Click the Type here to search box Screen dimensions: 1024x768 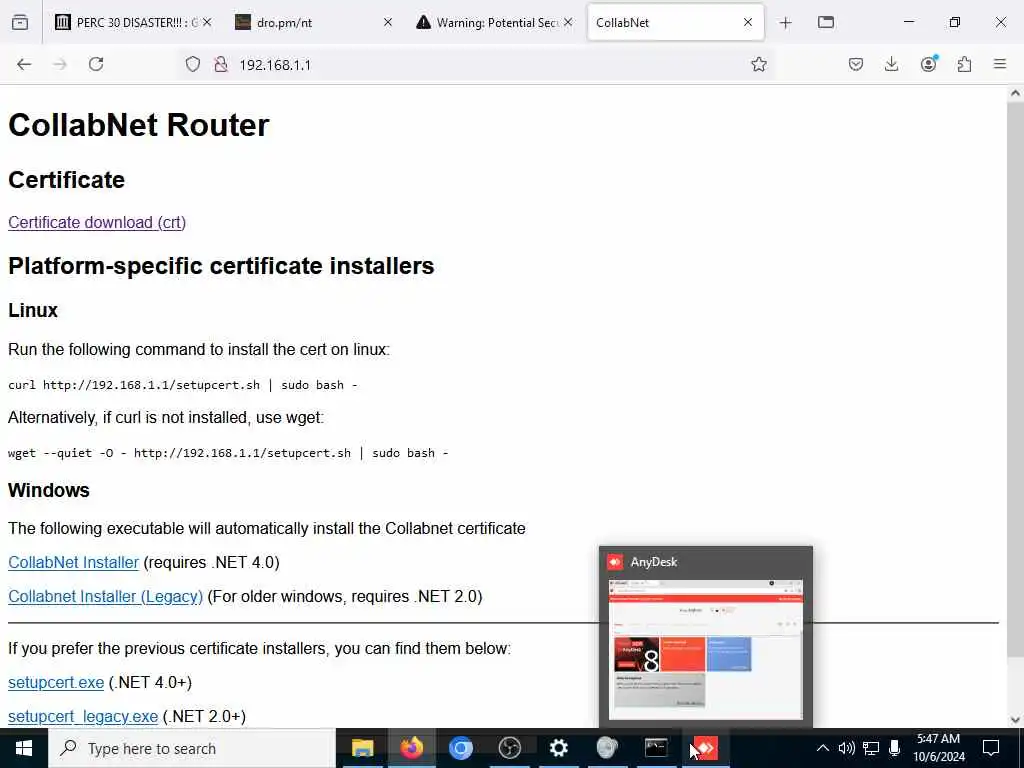click(191, 748)
